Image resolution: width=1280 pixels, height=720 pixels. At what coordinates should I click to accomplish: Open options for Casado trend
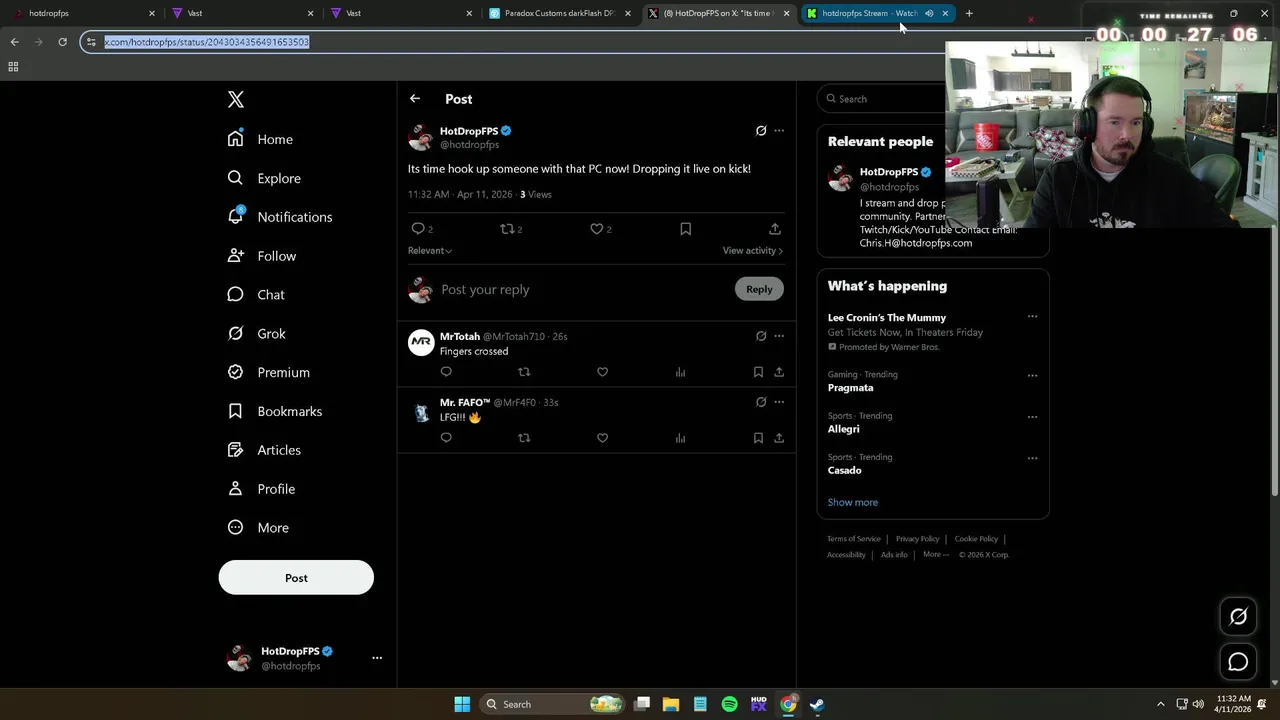pos(1032,458)
